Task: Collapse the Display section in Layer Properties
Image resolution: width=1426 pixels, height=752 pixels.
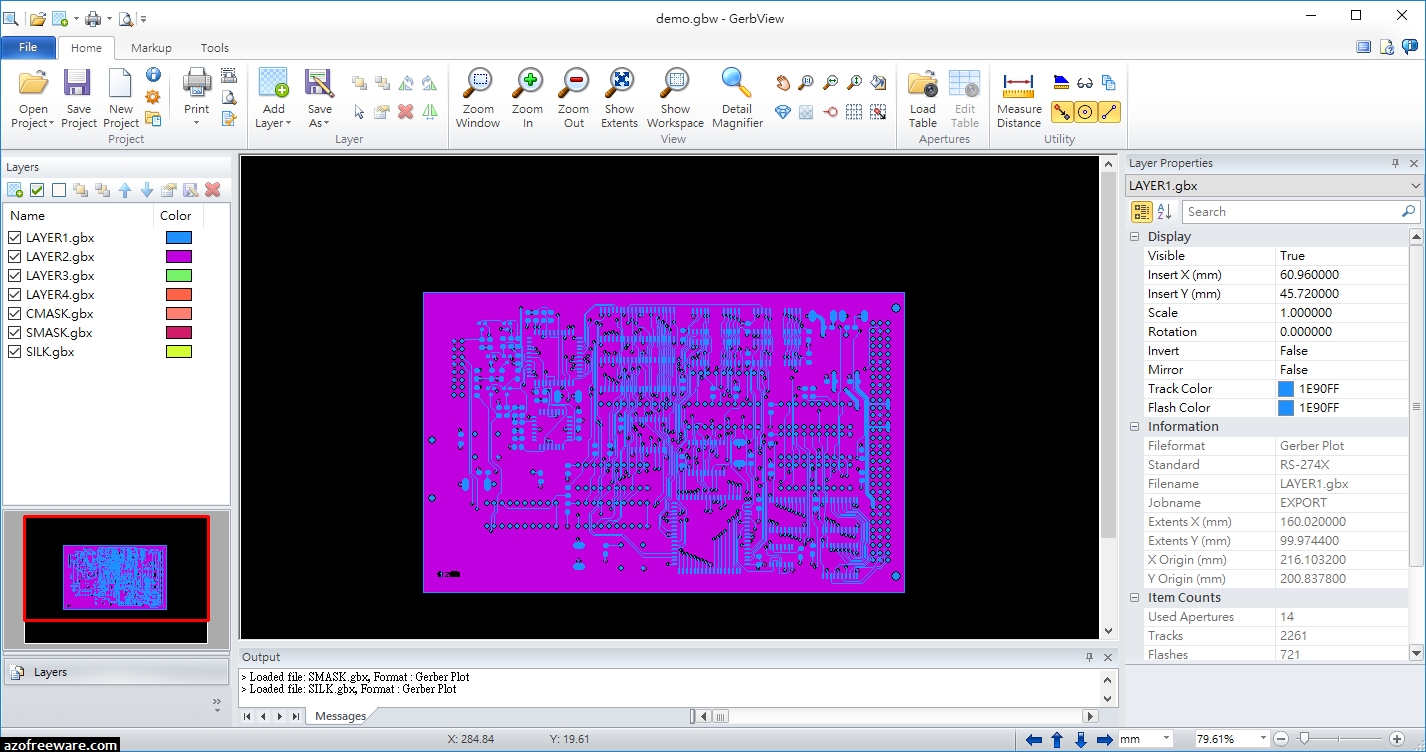Action: [x=1134, y=236]
